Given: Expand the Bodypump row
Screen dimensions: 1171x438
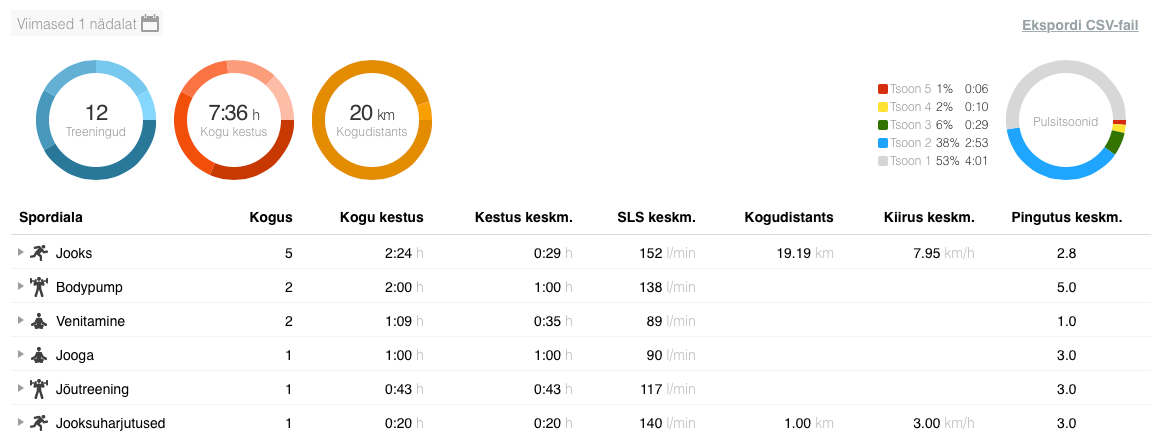Looking at the screenshot, I should [21, 287].
